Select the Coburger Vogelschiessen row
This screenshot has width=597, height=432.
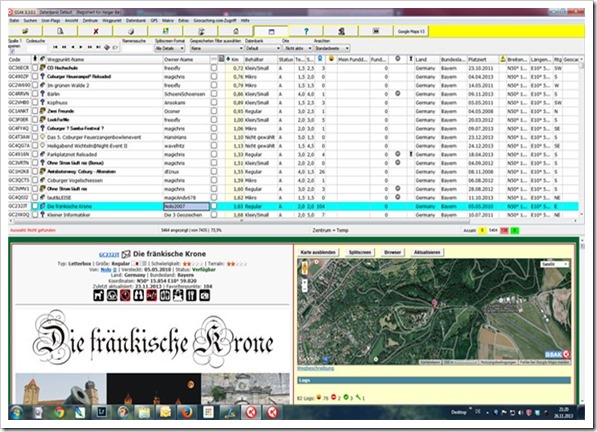pyautogui.click(x=293, y=180)
